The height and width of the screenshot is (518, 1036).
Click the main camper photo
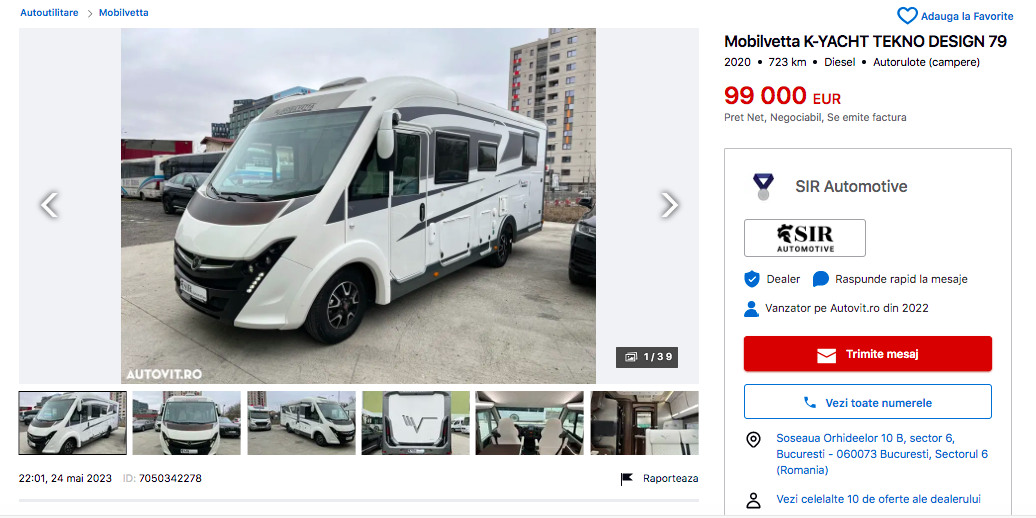[358, 205]
